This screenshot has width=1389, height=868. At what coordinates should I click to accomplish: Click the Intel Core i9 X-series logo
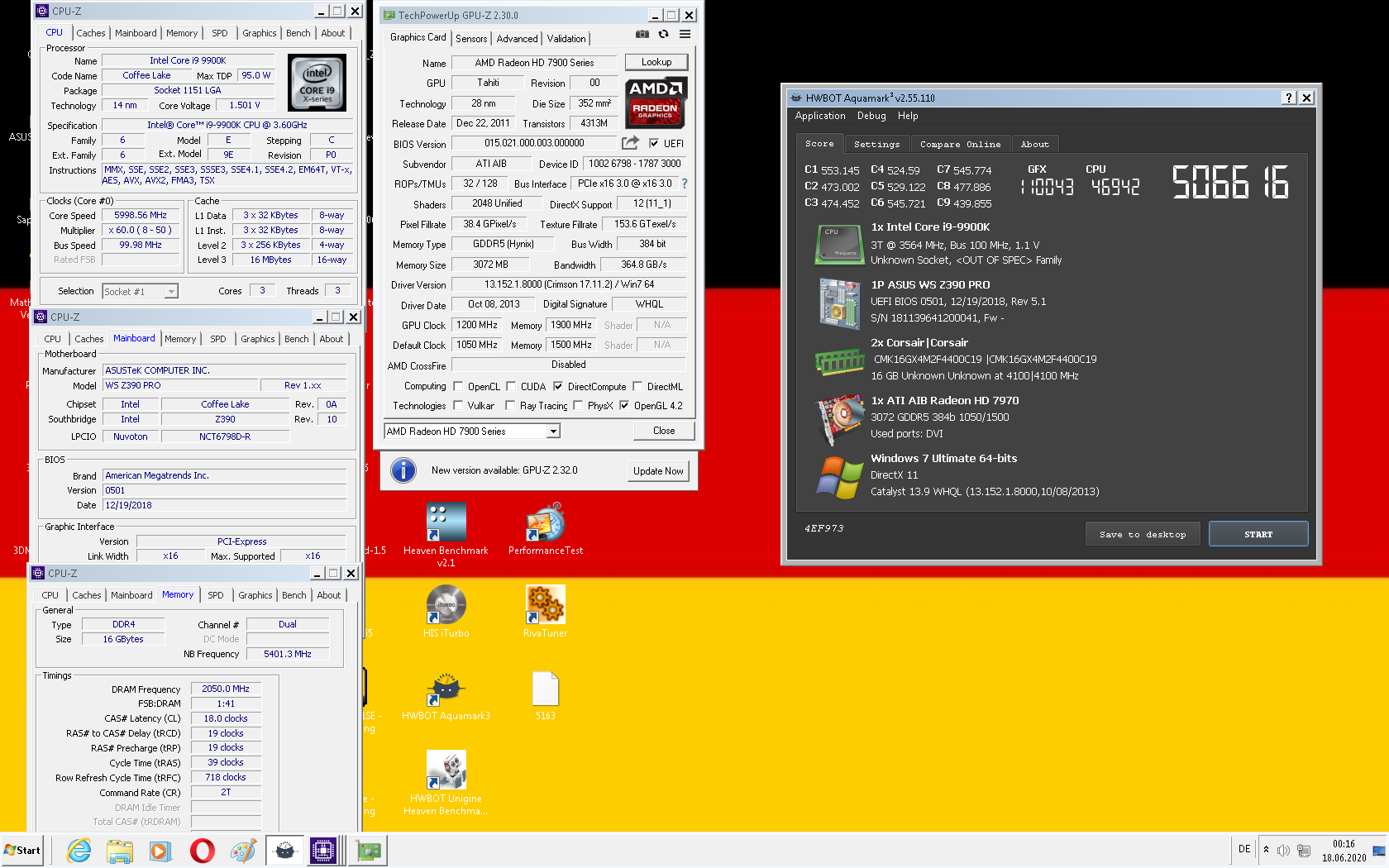[x=317, y=83]
